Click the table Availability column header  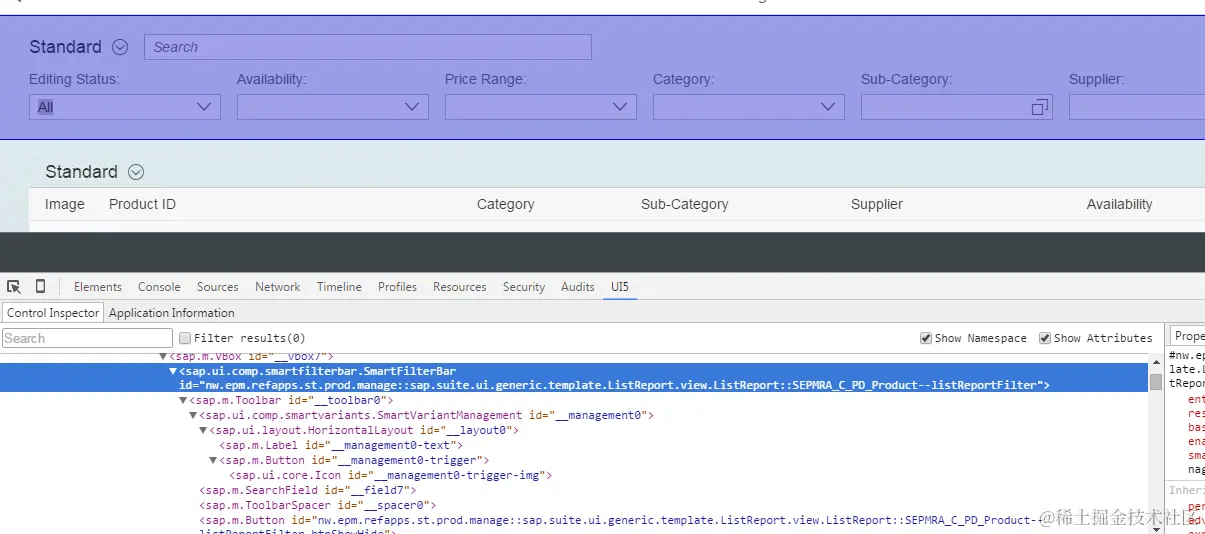(1119, 204)
